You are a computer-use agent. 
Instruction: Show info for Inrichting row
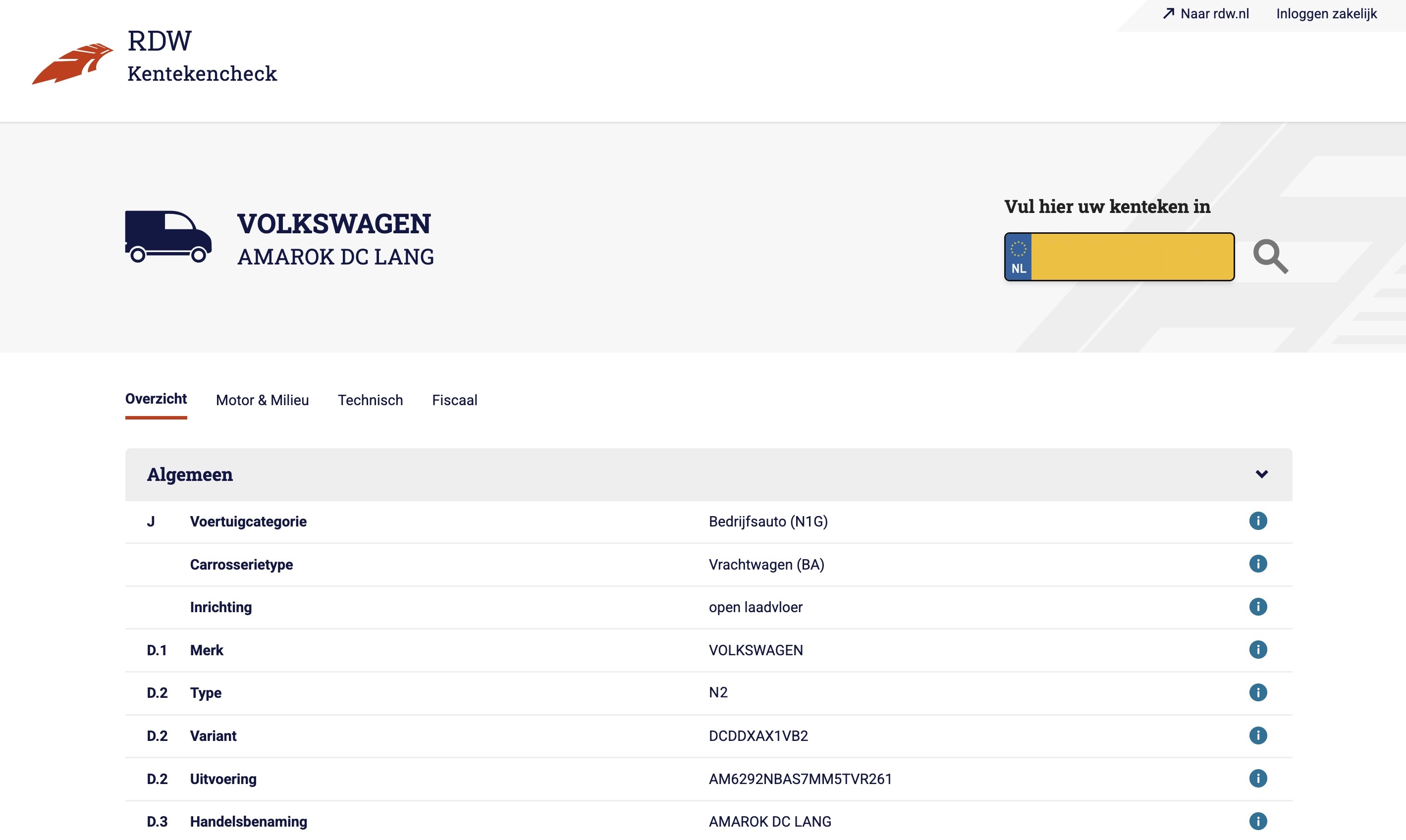1258,607
